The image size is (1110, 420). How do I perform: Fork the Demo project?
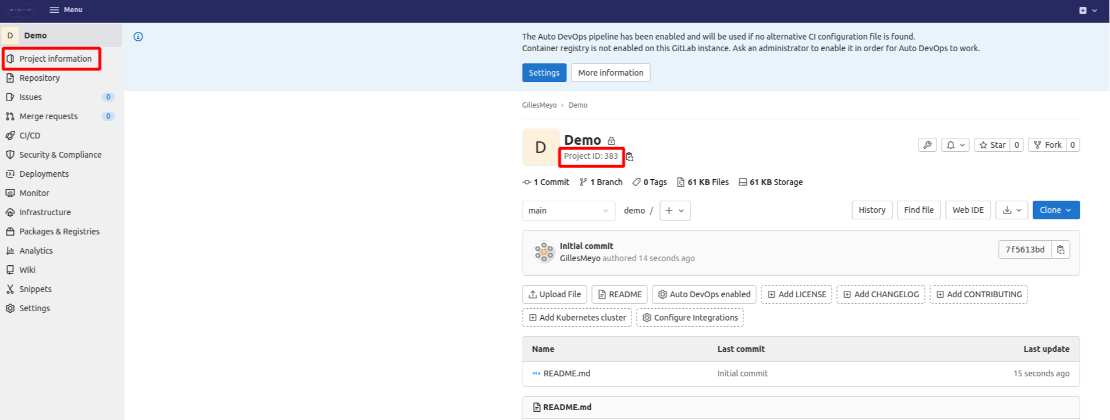tap(1048, 144)
